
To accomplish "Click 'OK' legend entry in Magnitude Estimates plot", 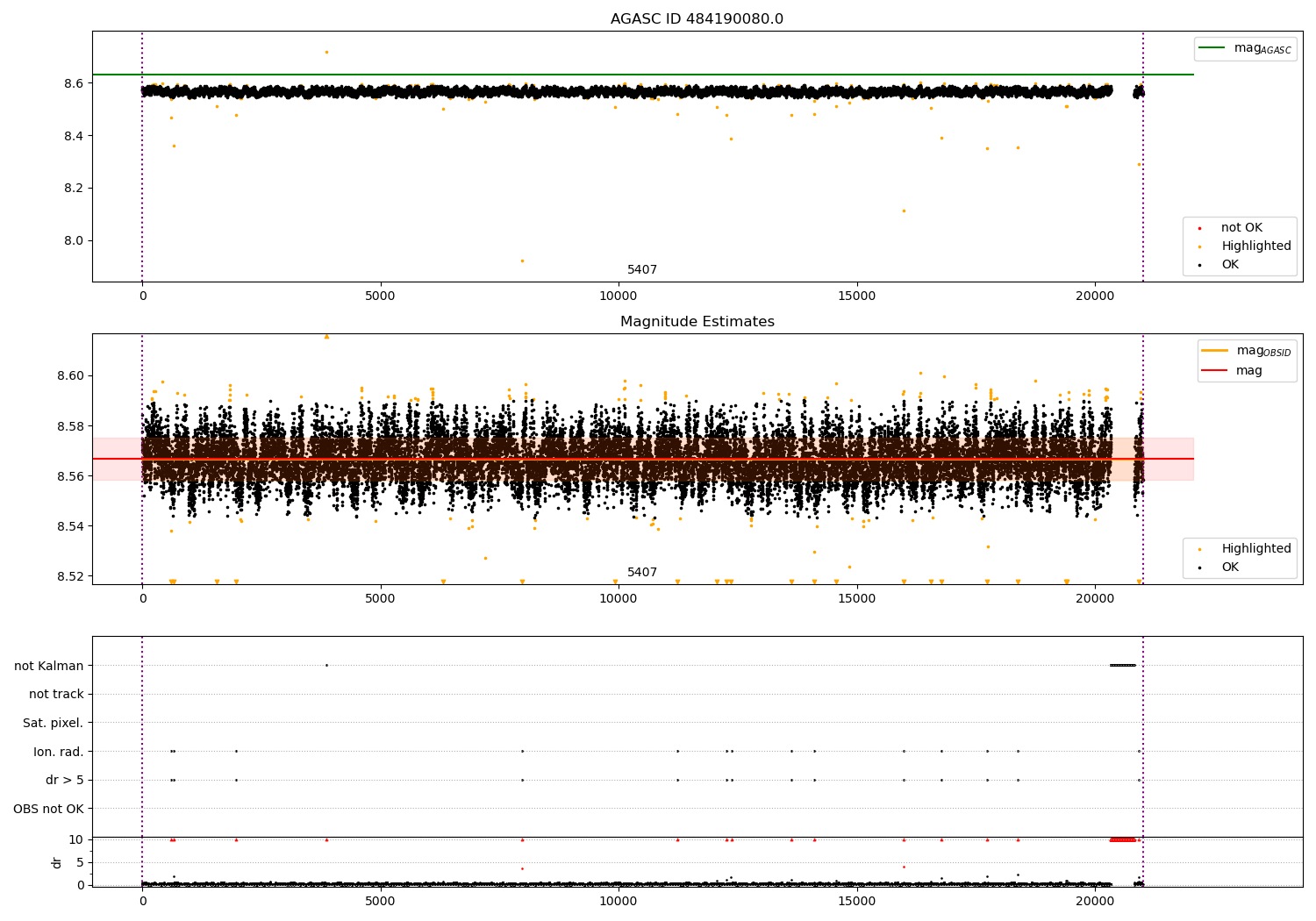I will point(1230,568).
